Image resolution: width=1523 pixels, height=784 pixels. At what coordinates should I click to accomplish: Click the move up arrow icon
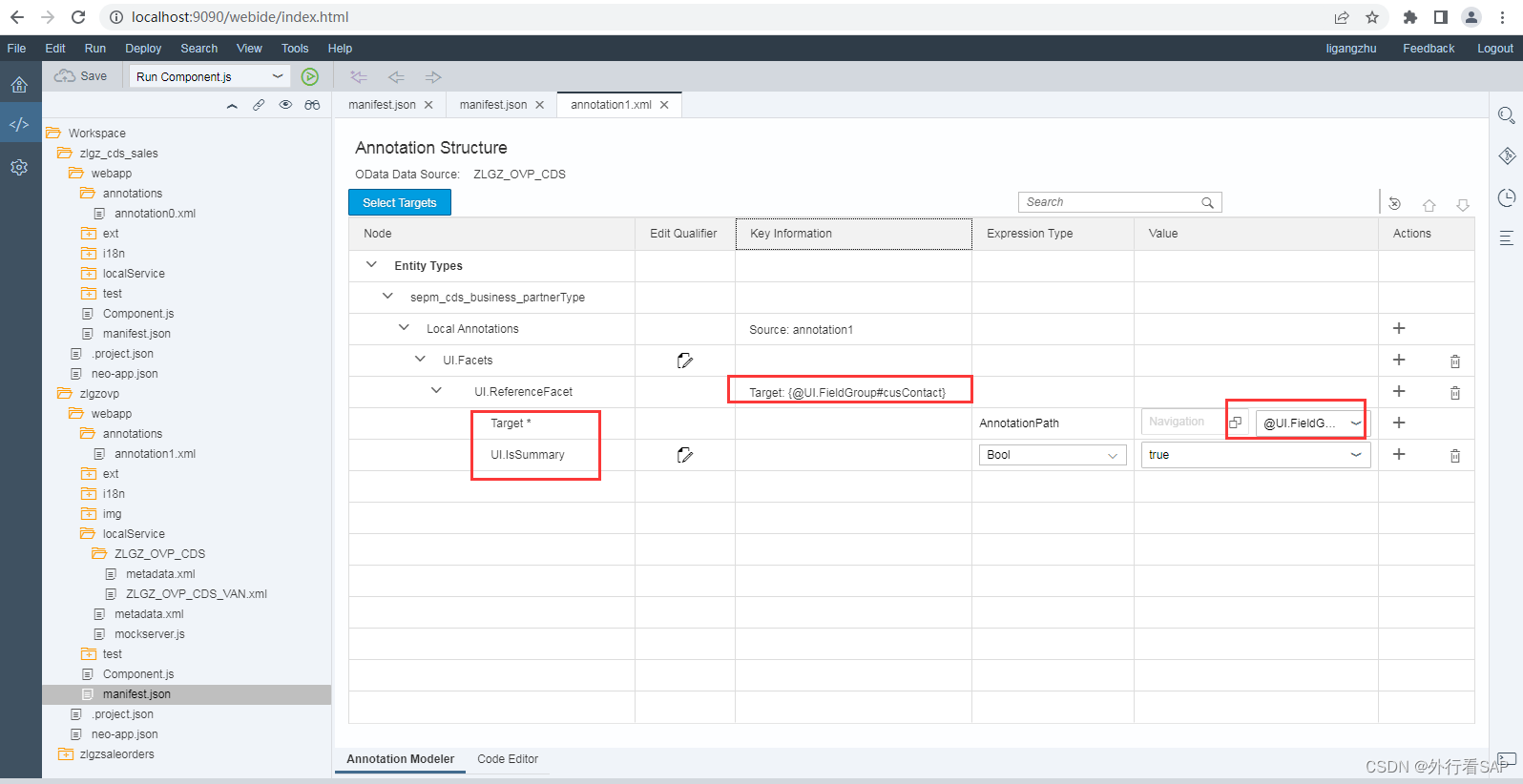click(x=1429, y=204)
